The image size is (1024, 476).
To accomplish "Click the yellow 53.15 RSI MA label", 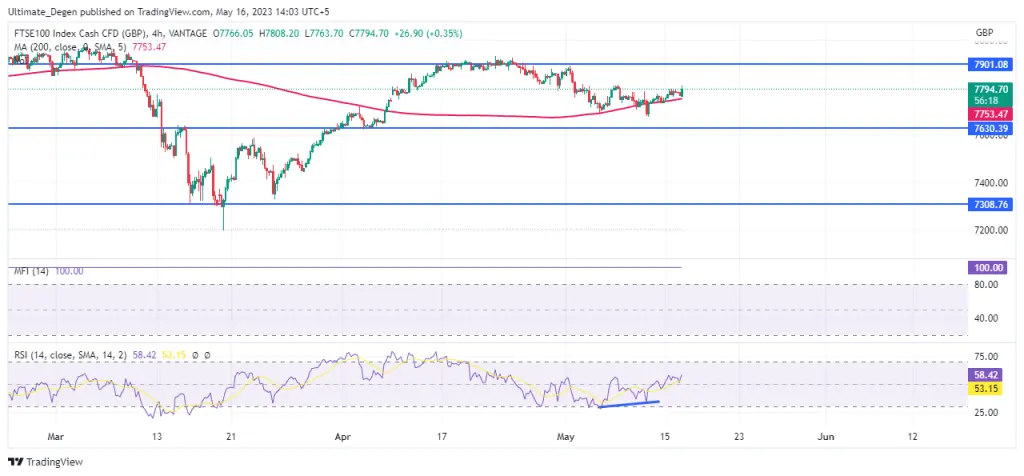I will [x=984, y=389].
